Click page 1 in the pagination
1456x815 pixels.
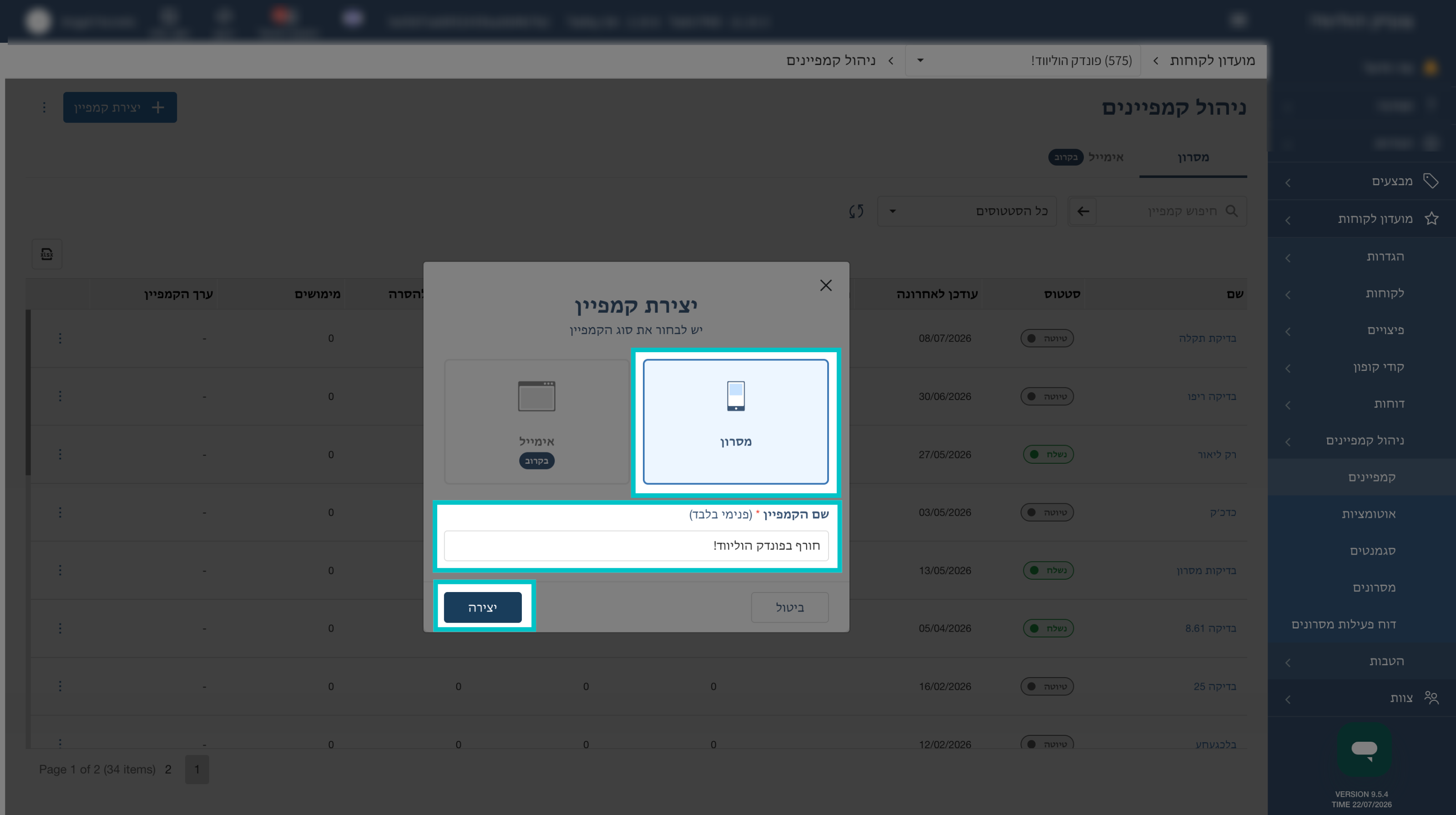[x=197, y=770]
